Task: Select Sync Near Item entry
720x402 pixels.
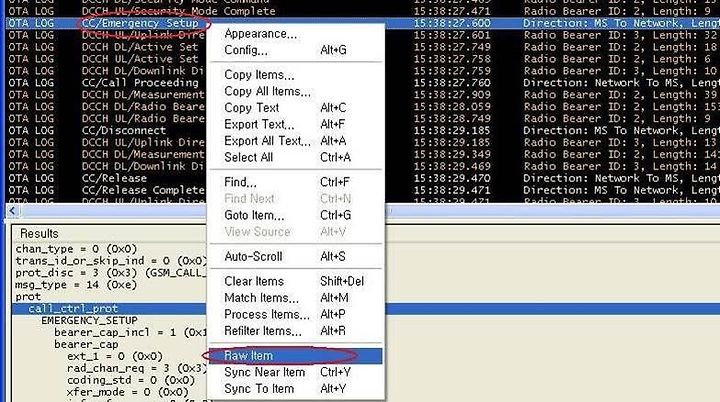Action: click(x=264, y=373)
